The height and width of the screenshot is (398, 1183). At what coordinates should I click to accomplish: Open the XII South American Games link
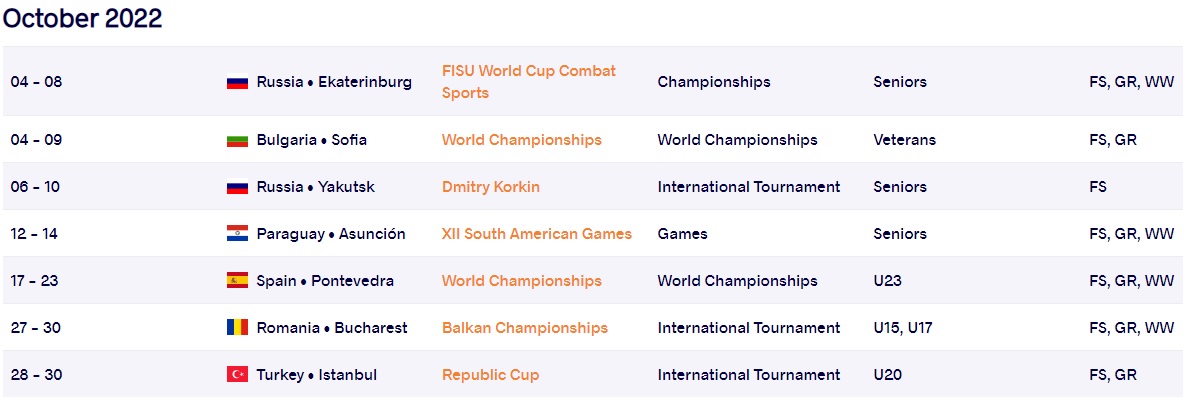536,234
